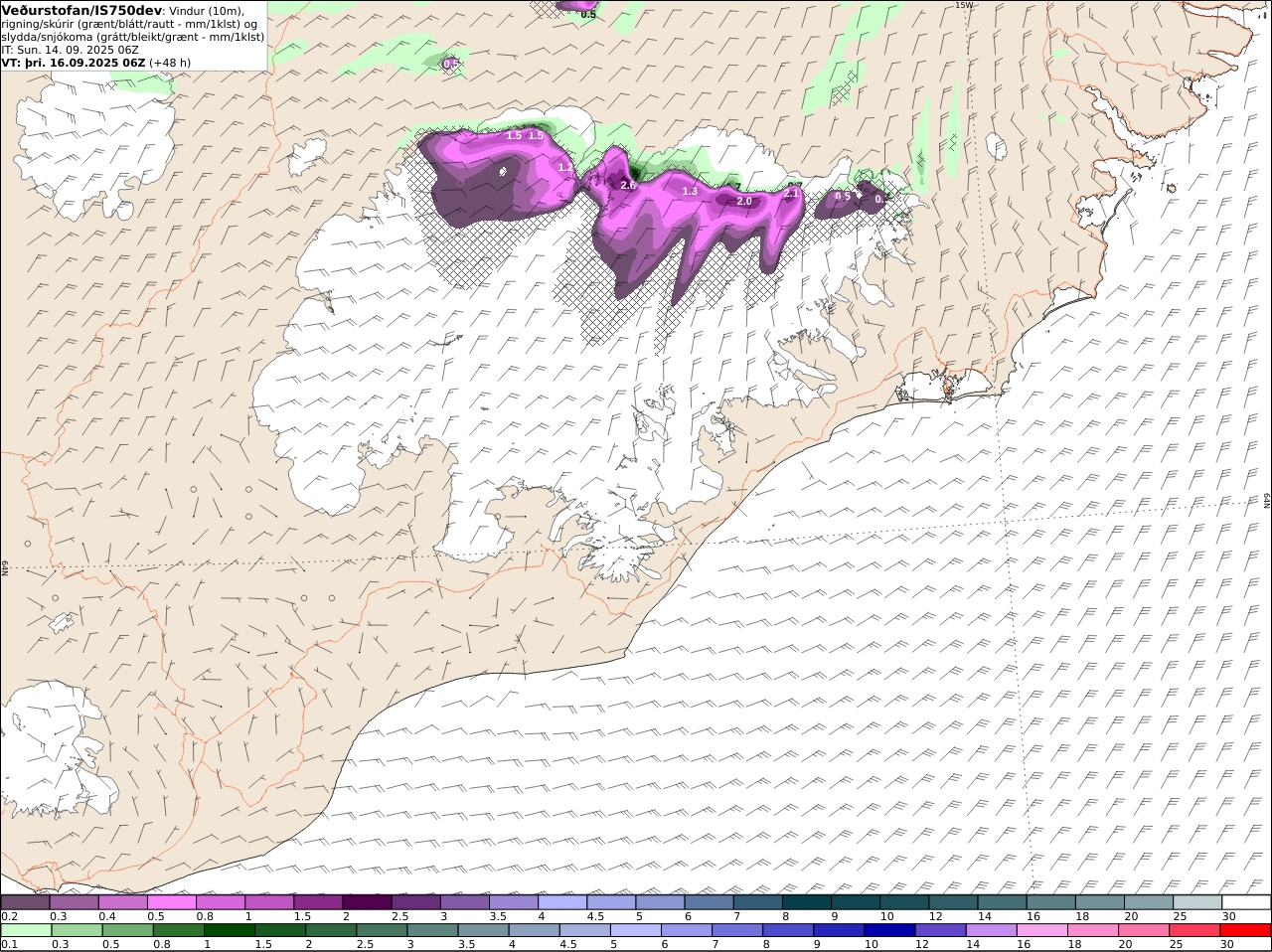Click lower legend pink swatch between 16 and 18
Screen dimensions: 1272x952
coord(1042,930)
